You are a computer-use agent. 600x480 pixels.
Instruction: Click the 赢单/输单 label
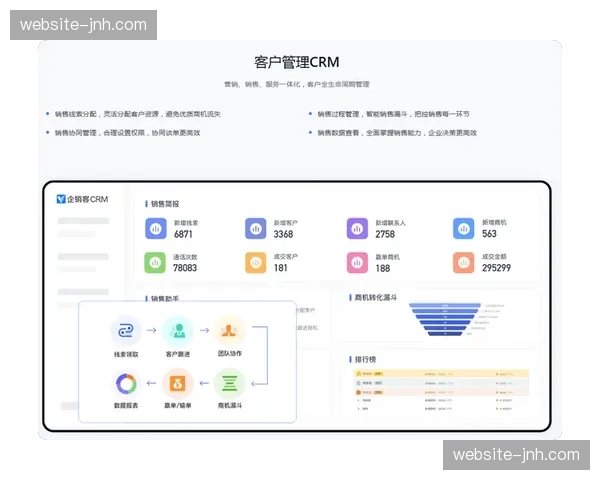click(x=178, y=405)
